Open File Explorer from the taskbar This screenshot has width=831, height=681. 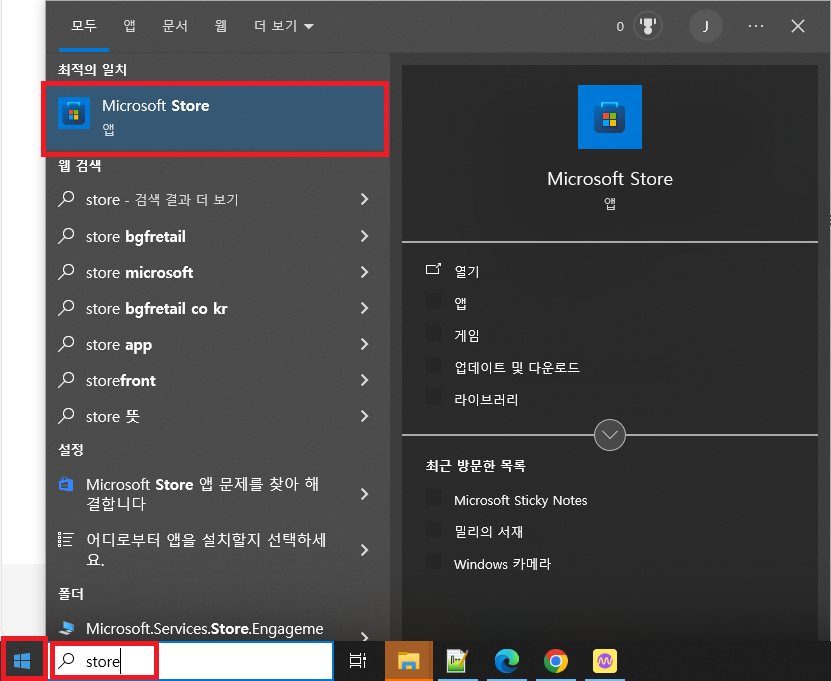coord(408,661)
